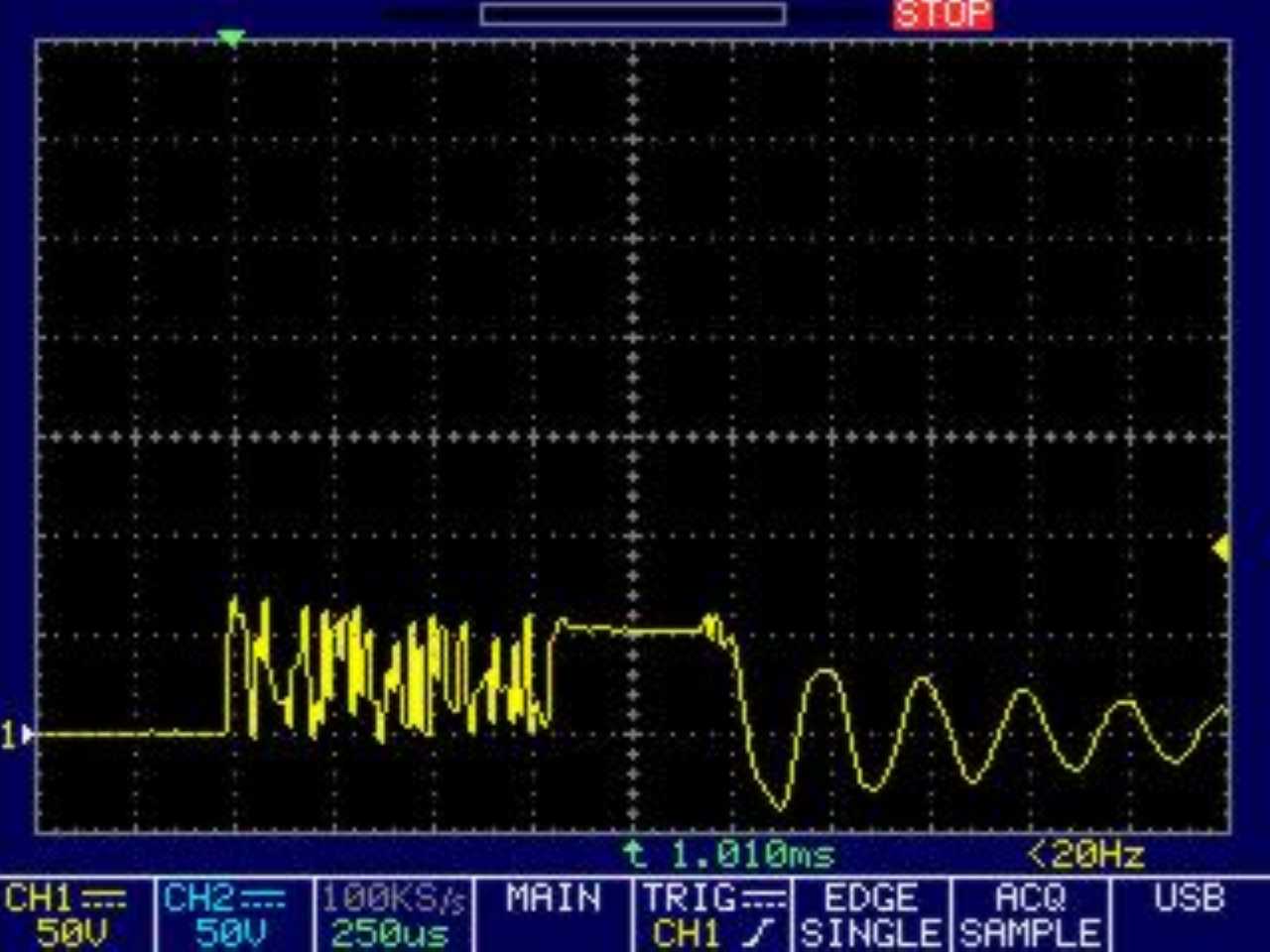Click the rising edge slope icon beside CH1
The image size is (1270, 952).
(759, 933)
